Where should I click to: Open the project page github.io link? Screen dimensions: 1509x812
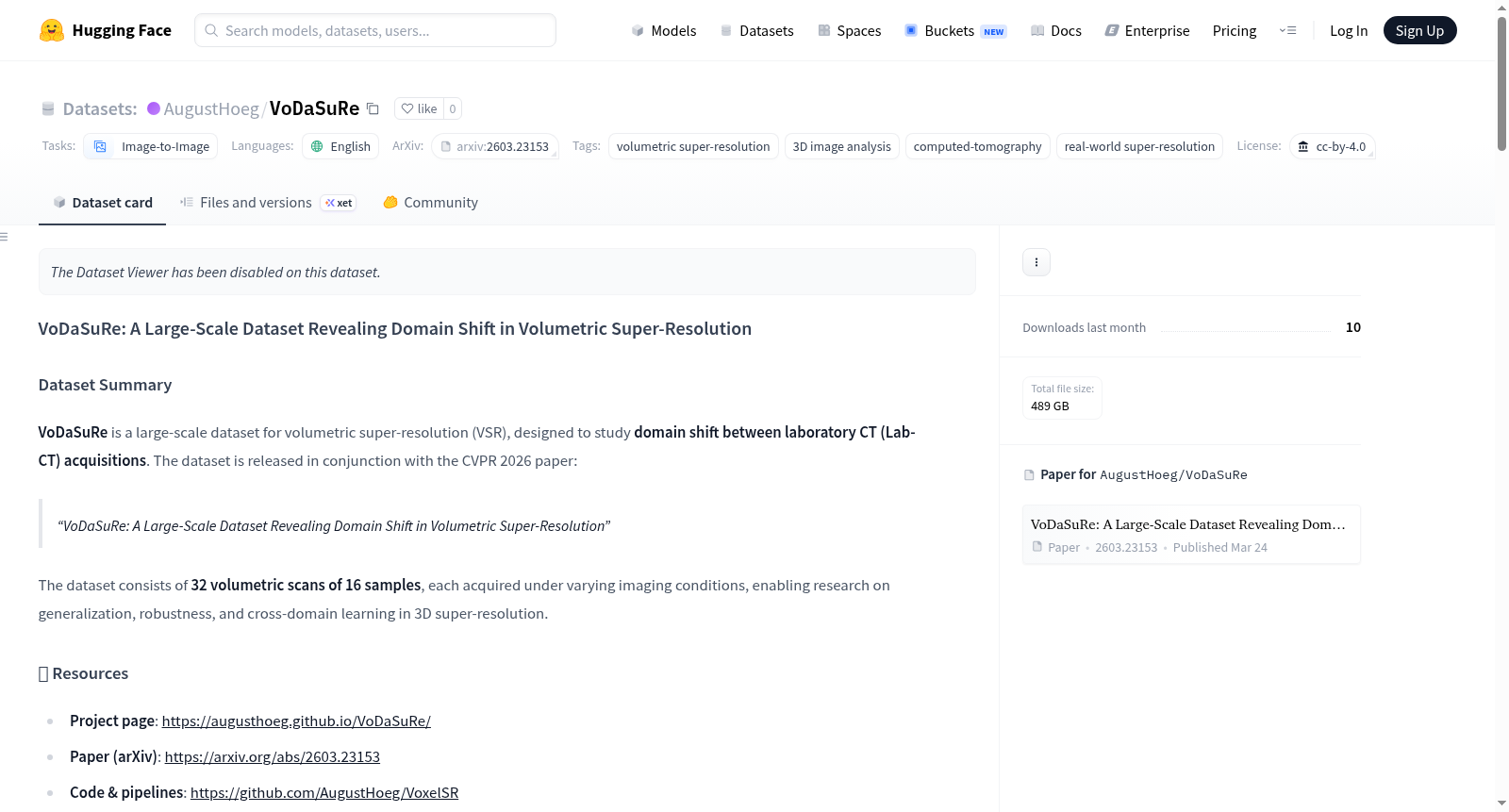296,721
